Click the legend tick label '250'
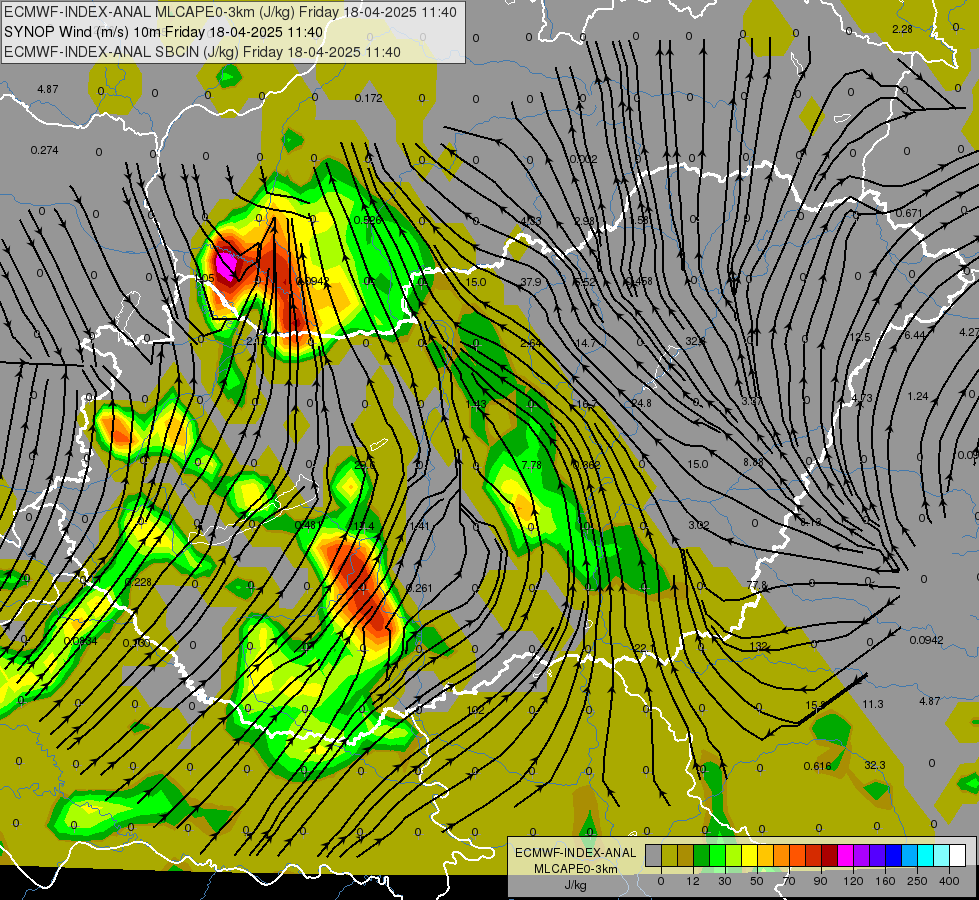 [917, 881]
